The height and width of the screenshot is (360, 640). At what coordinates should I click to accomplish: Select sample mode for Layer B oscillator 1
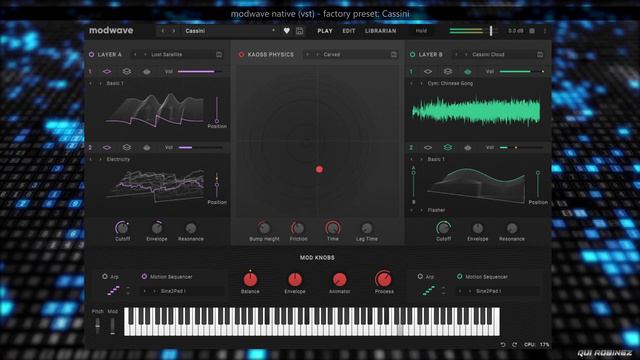point(468,71)
